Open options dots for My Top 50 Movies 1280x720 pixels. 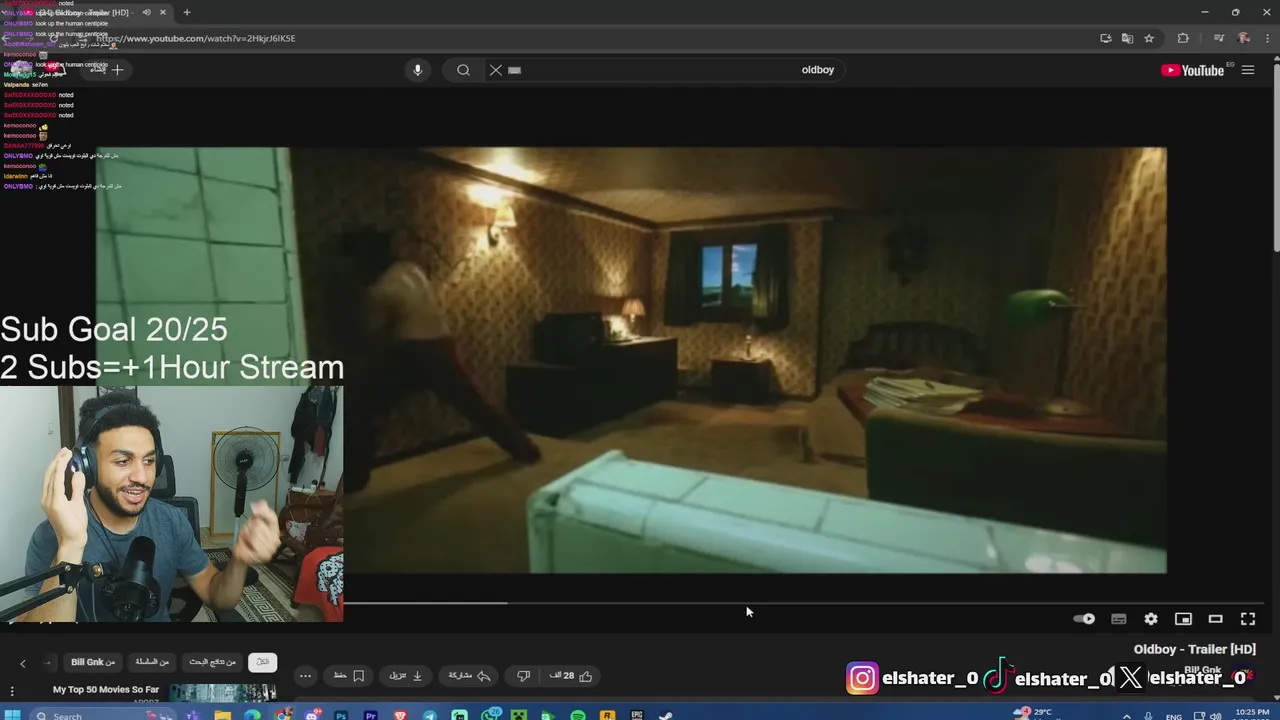tap(12, 692)
